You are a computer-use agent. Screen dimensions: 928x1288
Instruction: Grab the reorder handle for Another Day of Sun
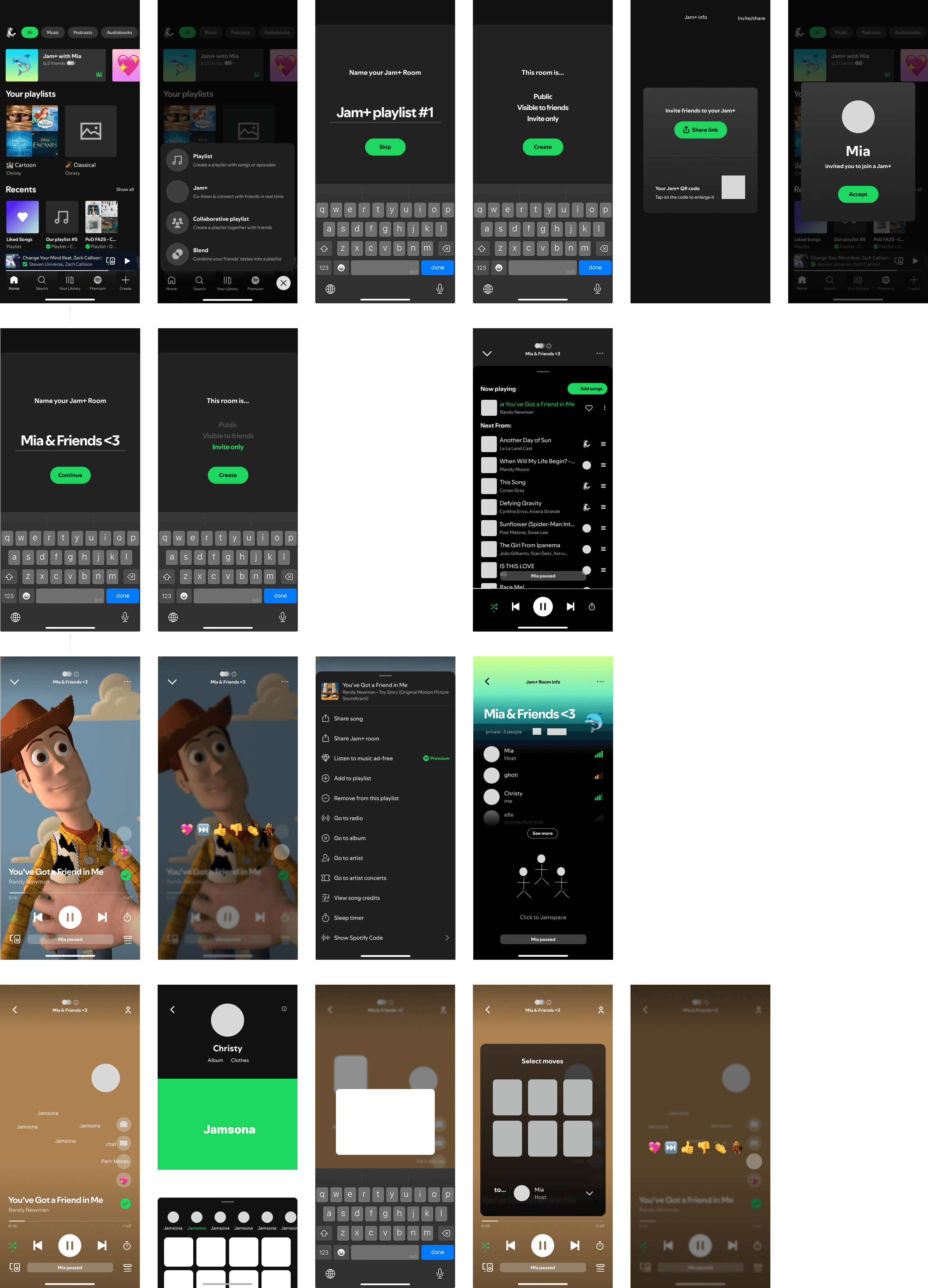[603, 444]
